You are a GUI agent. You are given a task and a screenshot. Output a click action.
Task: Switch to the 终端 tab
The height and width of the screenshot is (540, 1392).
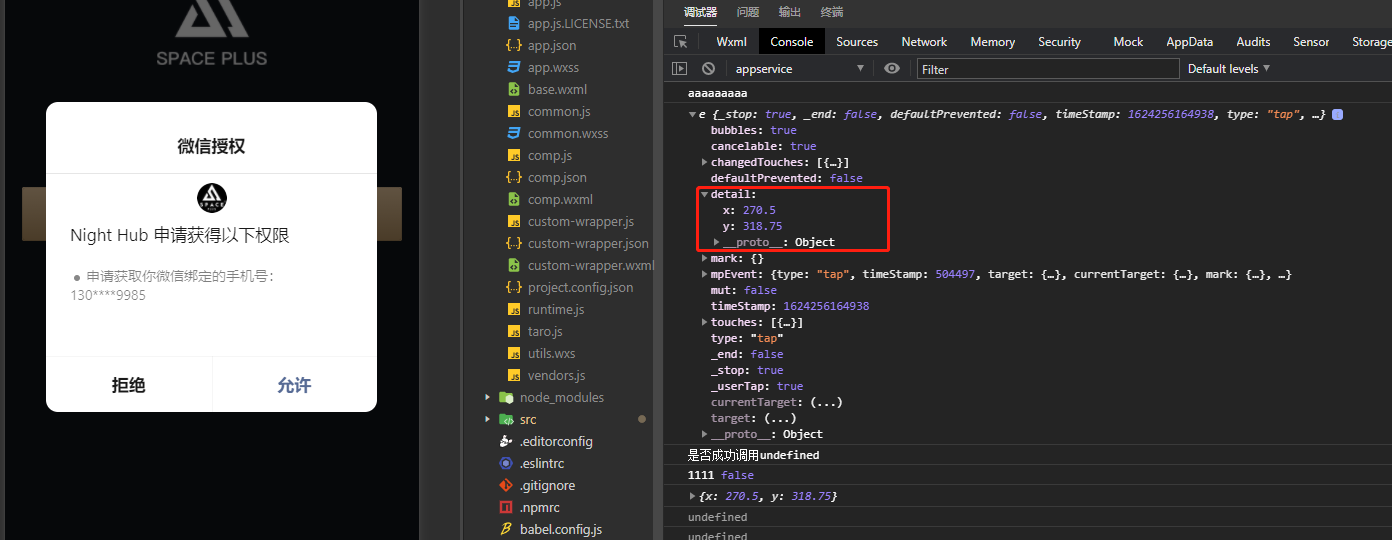[x=832, y=12]
